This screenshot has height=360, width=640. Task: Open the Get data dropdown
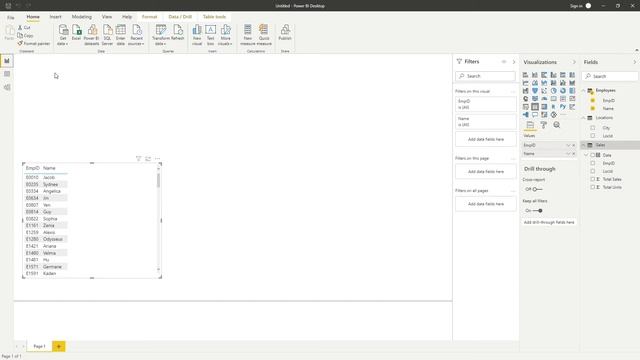(x=63, y=35)
